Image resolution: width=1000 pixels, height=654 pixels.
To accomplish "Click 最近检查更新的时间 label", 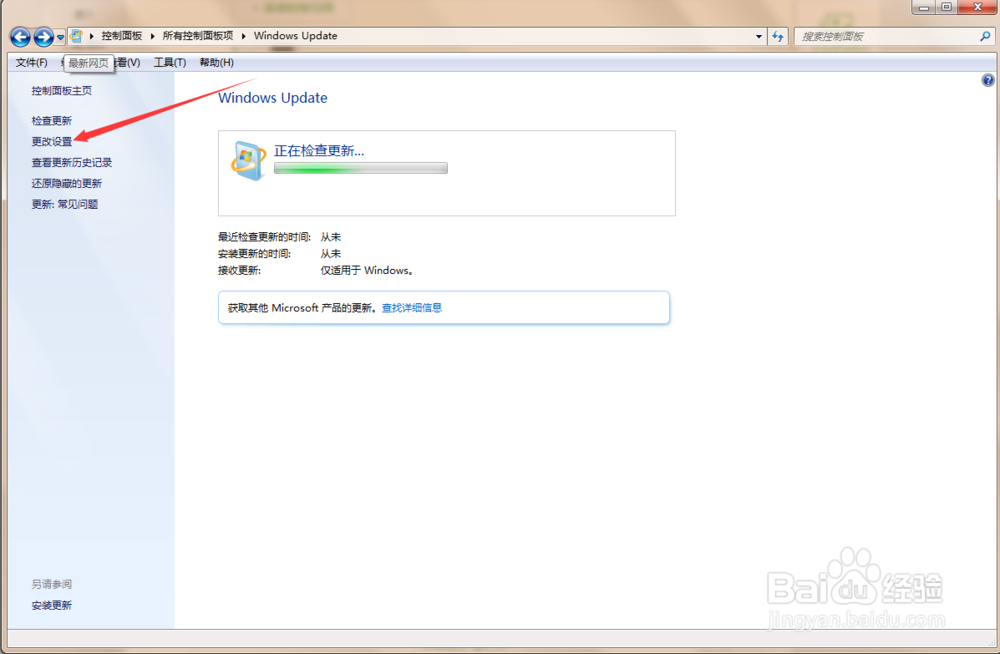I will [264, 237].
